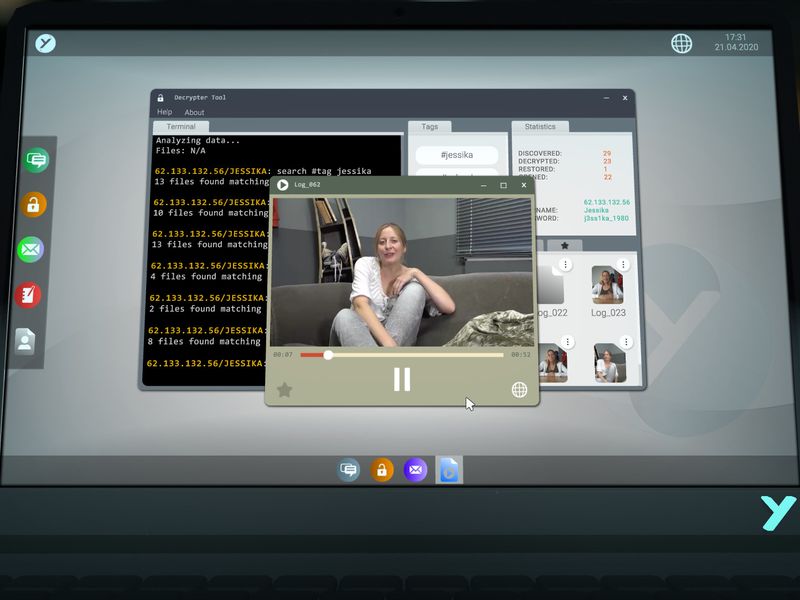This screenshot has width=800, height=600.
Task: Close the Decrypter Tool window
Action: pyautogui.click(x=625, y=98)
